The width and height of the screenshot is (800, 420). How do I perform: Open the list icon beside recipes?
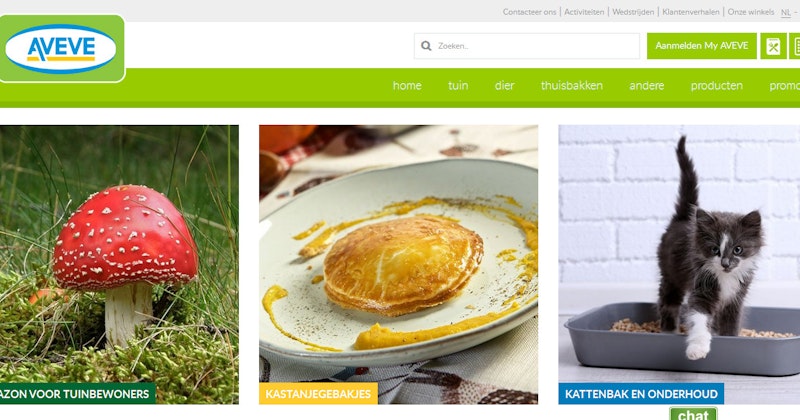click(795, 46)
